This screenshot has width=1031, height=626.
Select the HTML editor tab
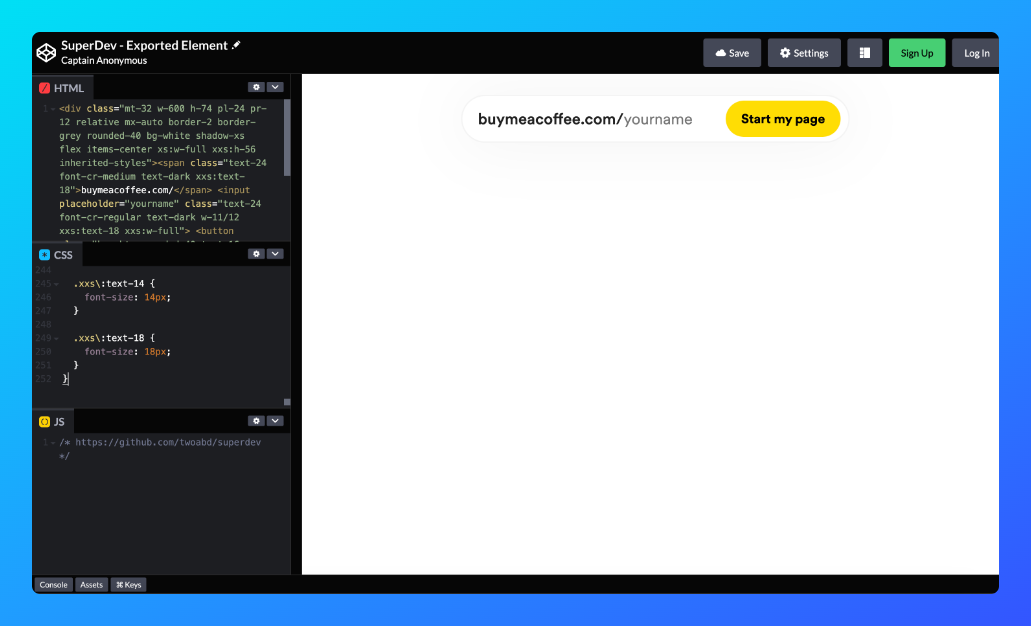click(x=62, y=87)
